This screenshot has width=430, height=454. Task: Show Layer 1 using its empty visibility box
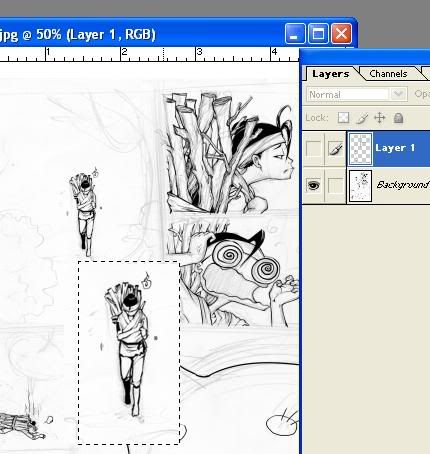click(313, 149)
